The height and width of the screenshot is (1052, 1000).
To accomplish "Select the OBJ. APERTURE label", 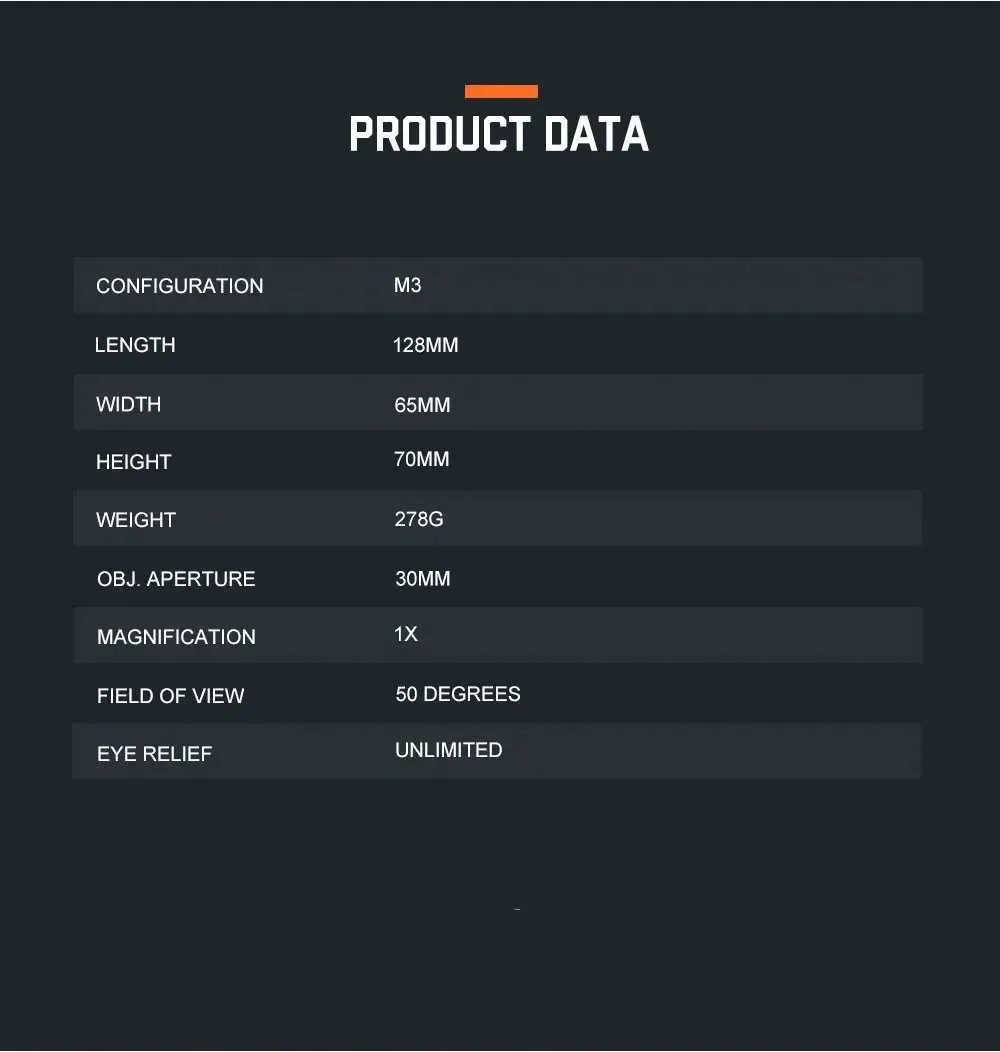I will click(x=176, y=579).
